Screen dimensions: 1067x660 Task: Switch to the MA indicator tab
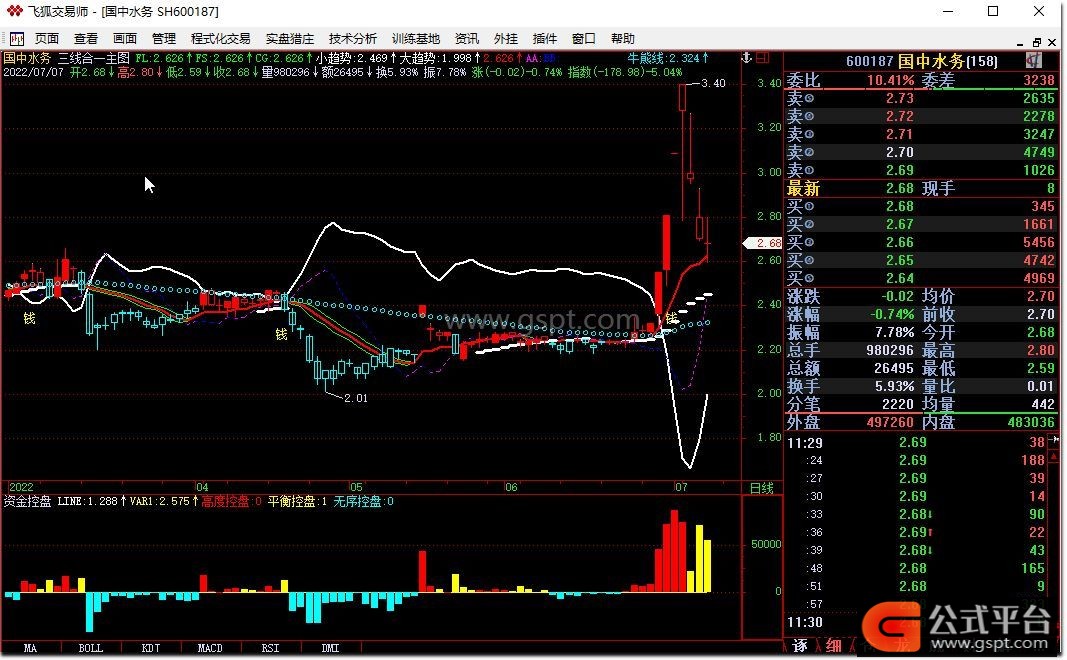pyautogui.click(x=30, y=648)
